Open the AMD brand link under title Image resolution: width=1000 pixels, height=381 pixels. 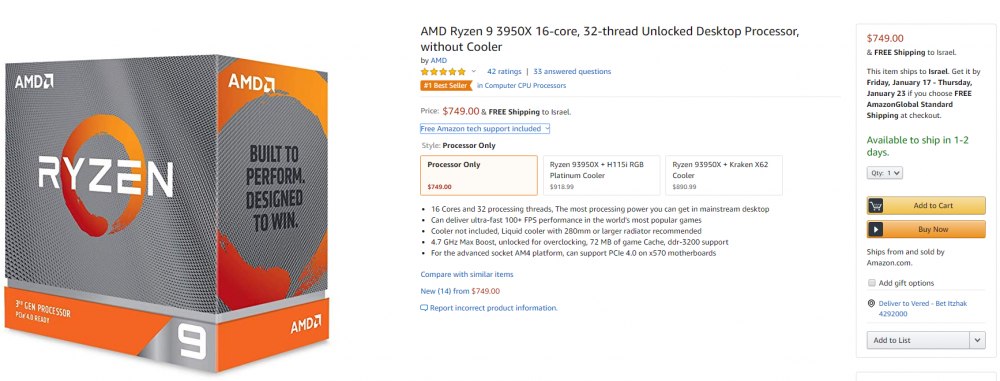(439, 61)
